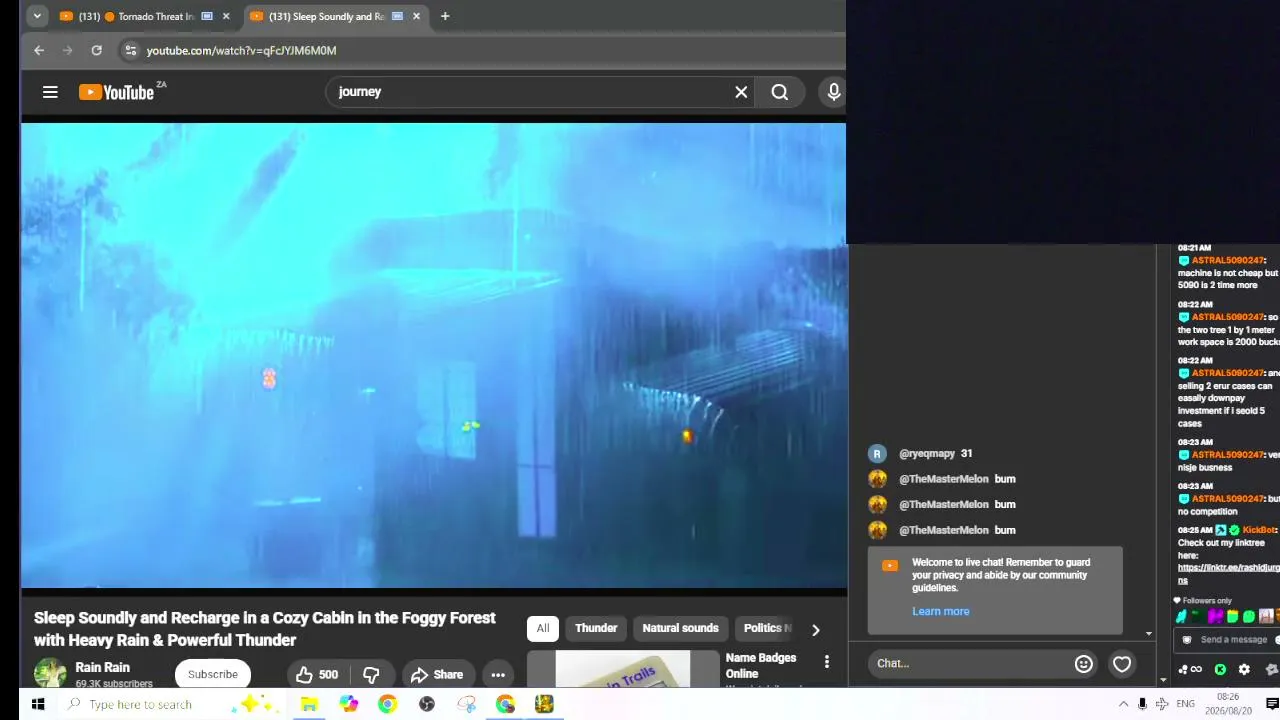Viewport: 1280px width, 720px height.
Task: Change the ENG input language
Action: point(1185,704)
